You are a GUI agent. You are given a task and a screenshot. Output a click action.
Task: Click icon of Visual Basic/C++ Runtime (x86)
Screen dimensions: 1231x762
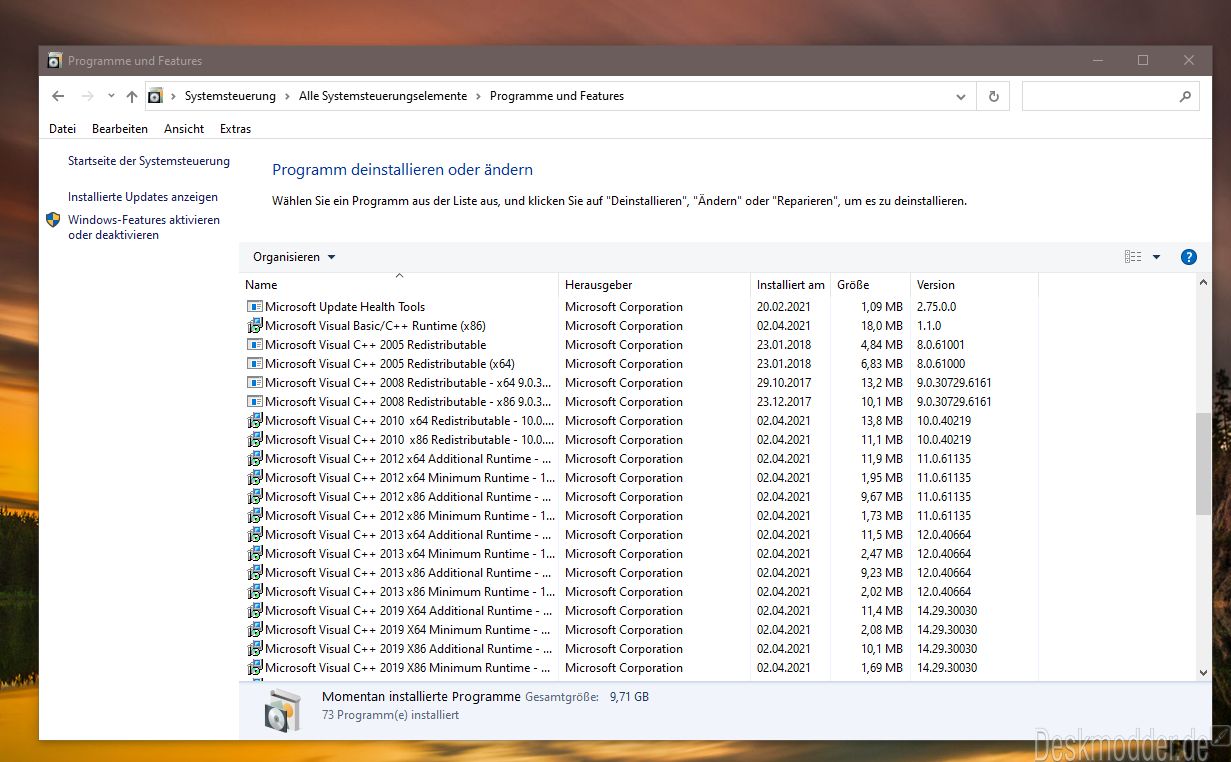coord(254,326)
